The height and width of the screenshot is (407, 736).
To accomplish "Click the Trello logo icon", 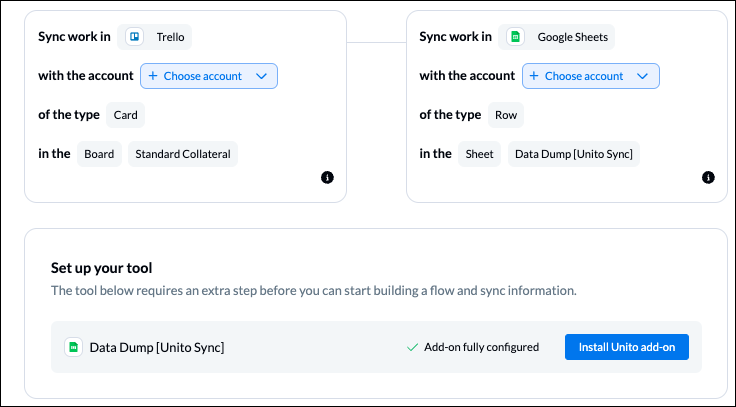I will pyautogui.click(x=135, y=37).
